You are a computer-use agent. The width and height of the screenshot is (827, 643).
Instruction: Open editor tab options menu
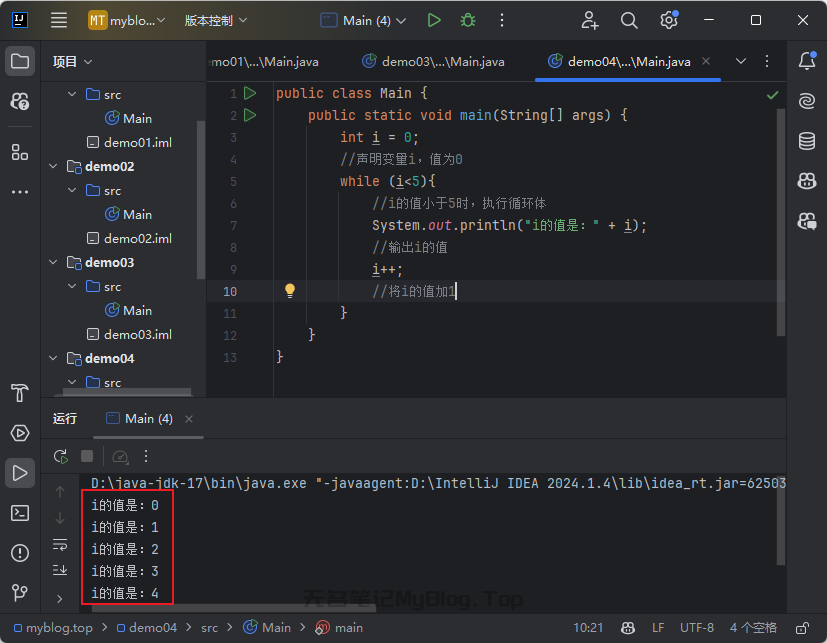767,61
